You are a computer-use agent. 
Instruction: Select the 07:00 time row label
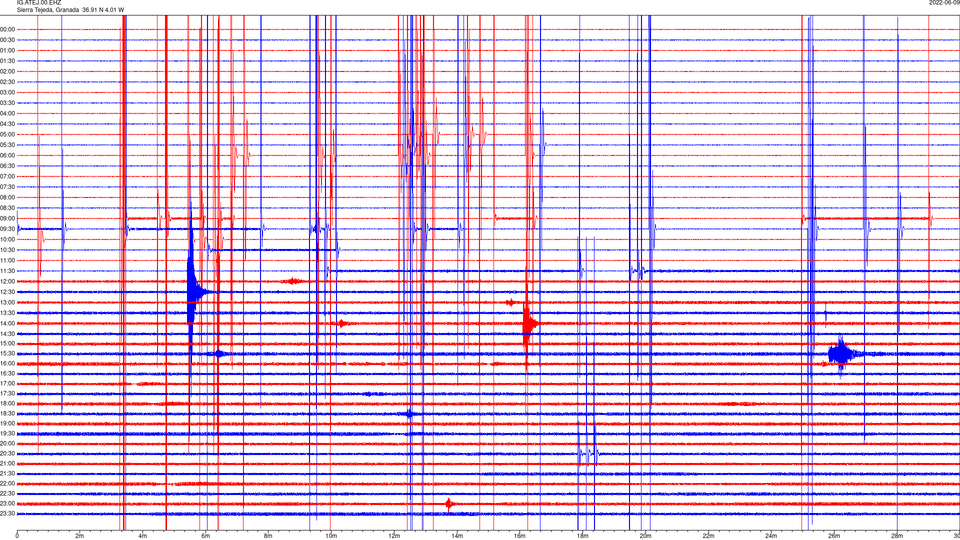pyautogui.click(x=8, y=176)
